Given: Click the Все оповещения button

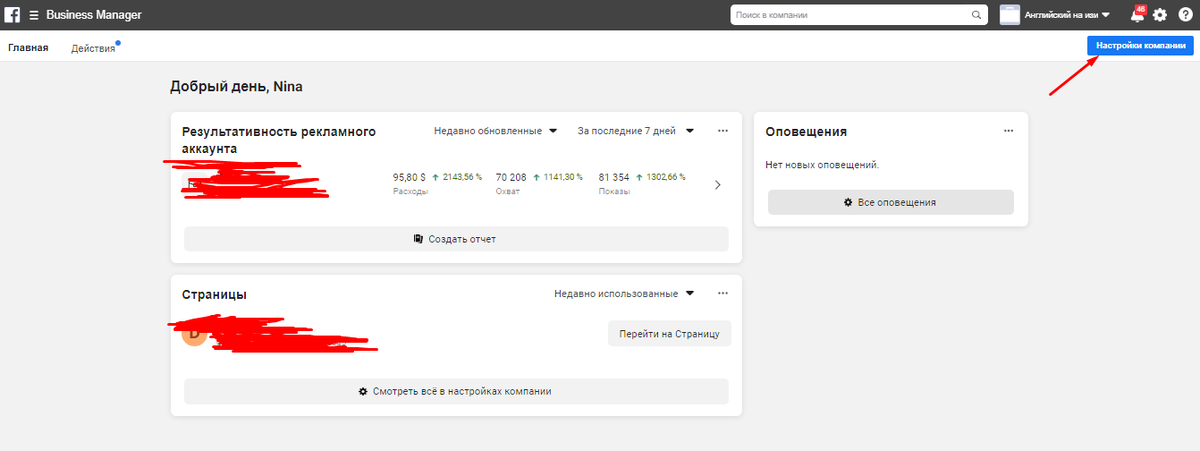Looking at the screenshot, I should tap(890, 202).
